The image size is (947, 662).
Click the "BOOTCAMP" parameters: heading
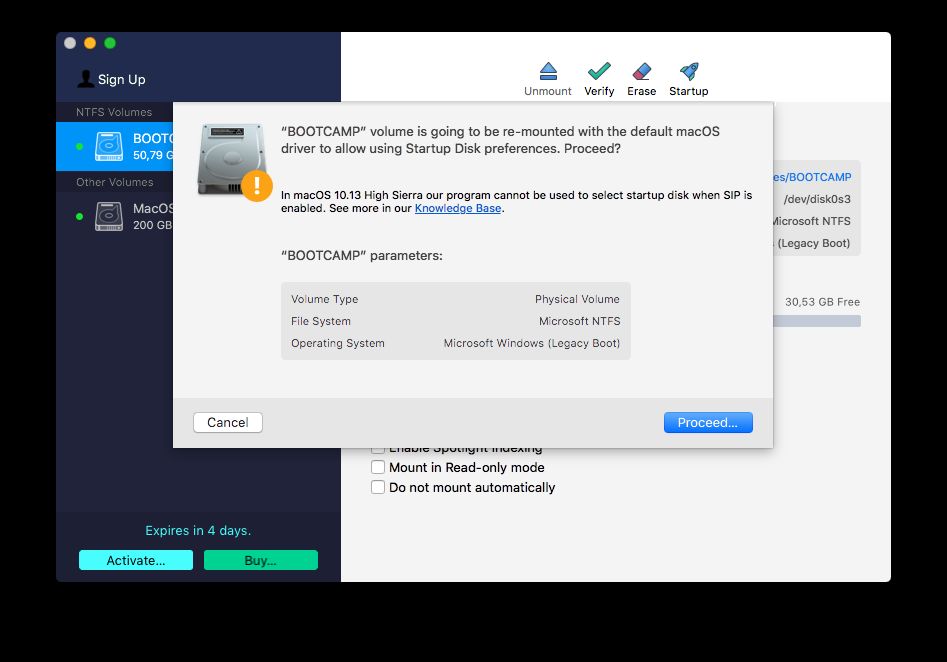362,255
